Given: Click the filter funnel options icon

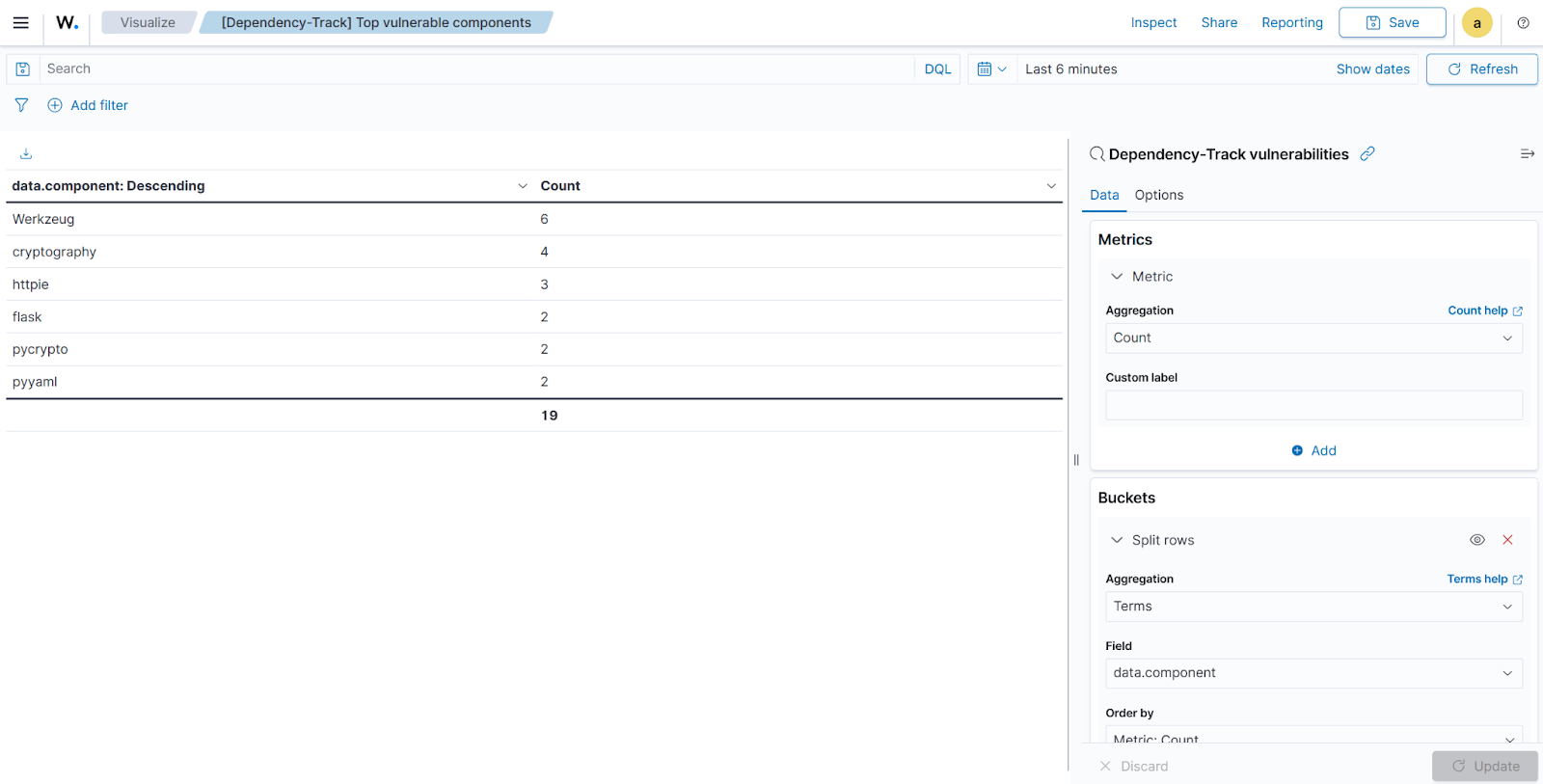Looking at the screenshot, I should click(x=21, y=105).
